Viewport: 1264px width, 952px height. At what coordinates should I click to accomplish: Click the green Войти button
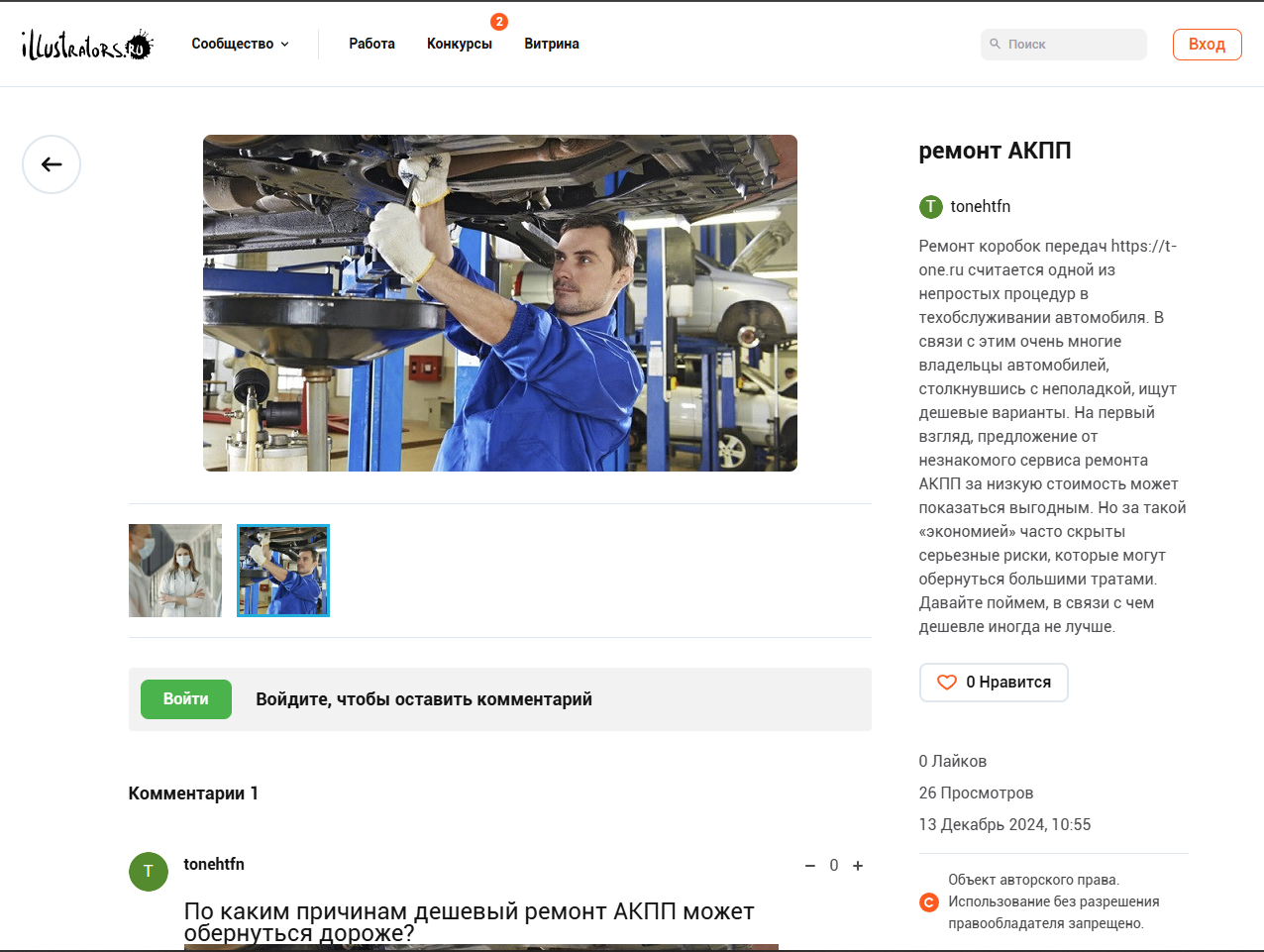point(186,699)
